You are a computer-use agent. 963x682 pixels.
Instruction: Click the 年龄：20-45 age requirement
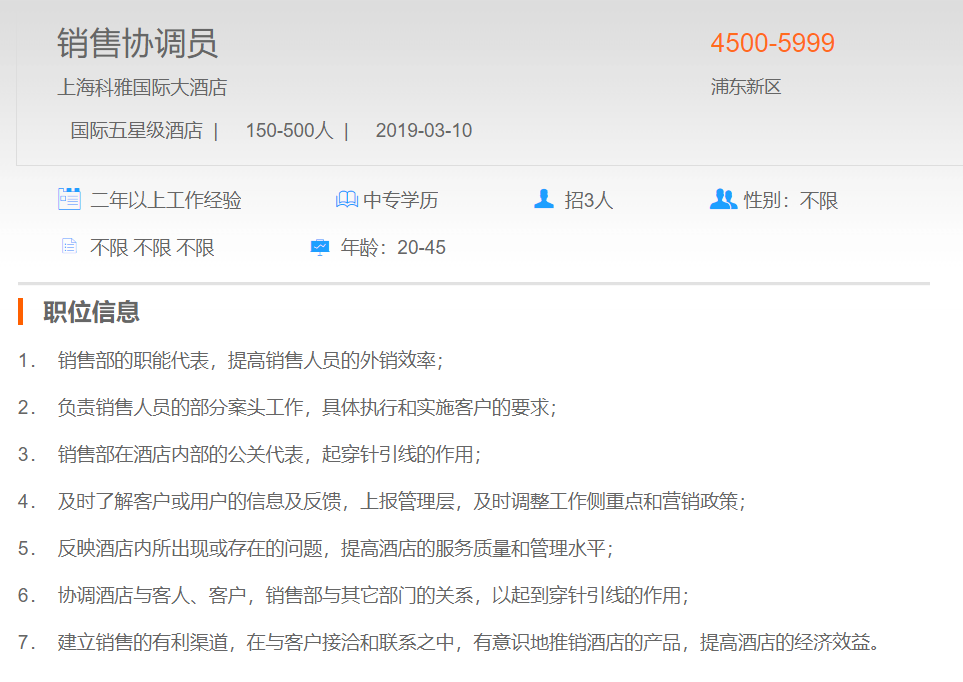(x=393, y=247)
